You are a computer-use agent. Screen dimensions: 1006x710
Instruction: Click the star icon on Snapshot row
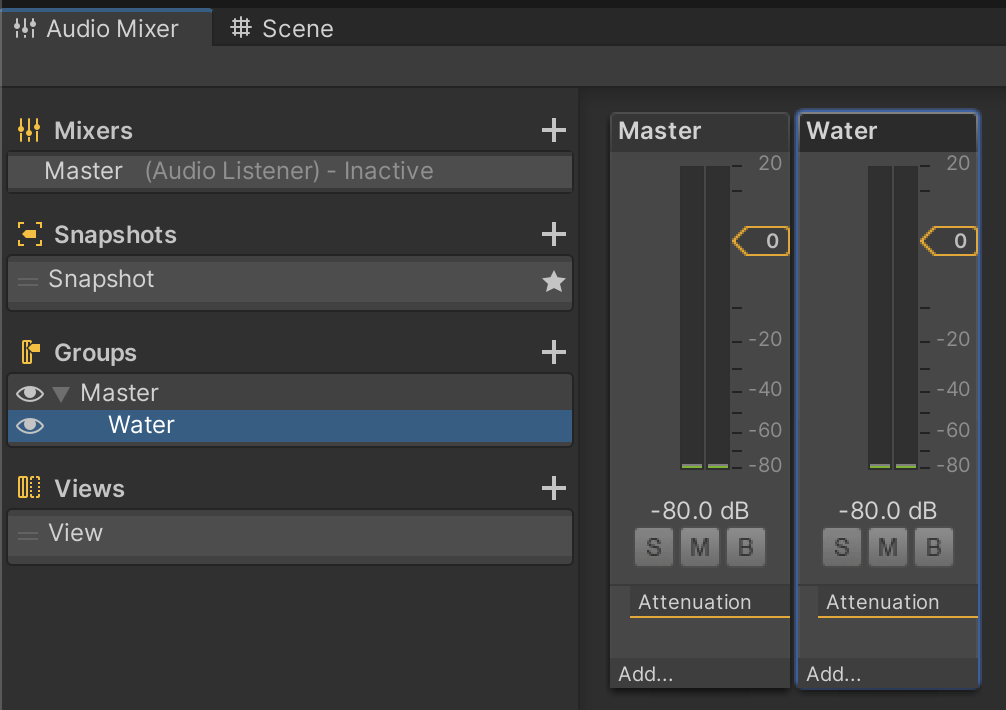pyautogui.click(x=553, y=282)
